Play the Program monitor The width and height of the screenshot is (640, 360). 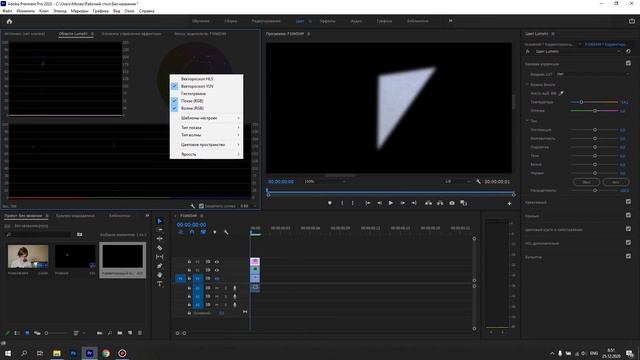click(391, 203)
